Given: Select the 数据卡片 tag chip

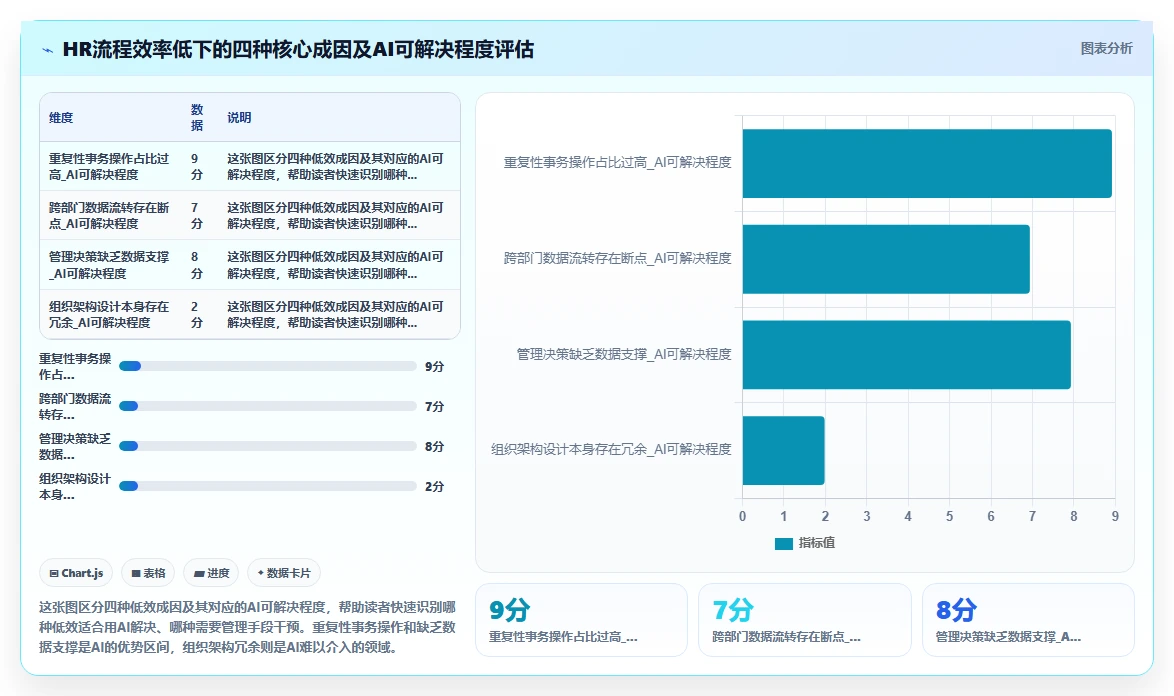Looking at the screenshot, I should 284,573.
